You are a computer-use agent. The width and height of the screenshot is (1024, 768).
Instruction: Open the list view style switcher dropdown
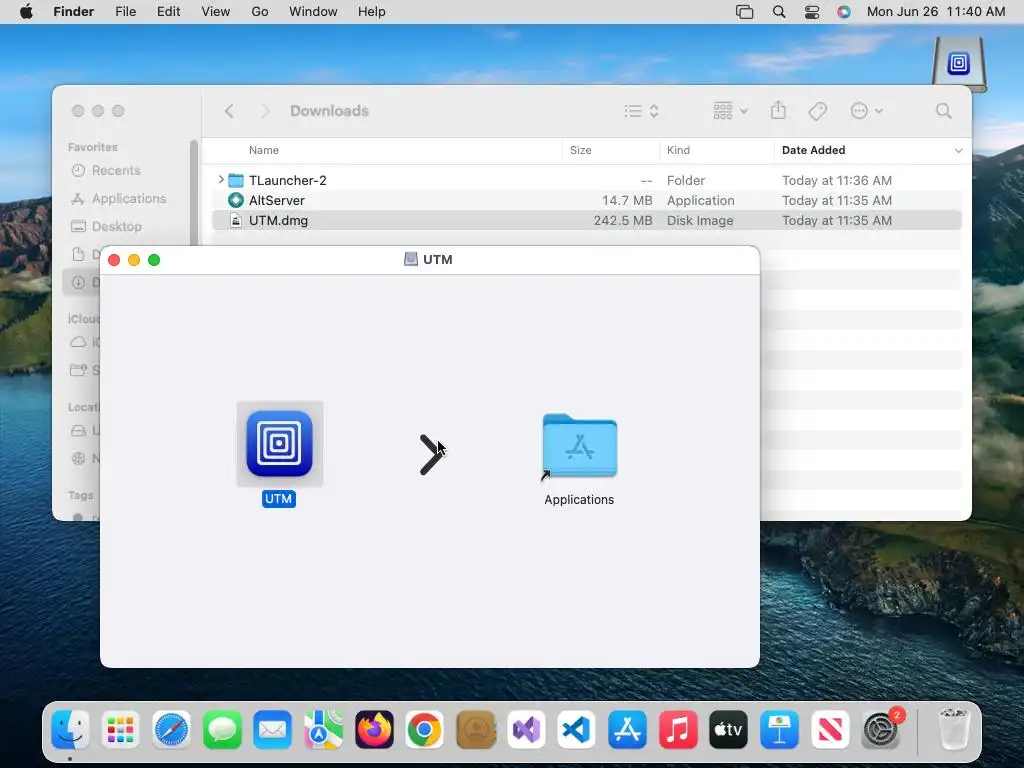point(641,111)
